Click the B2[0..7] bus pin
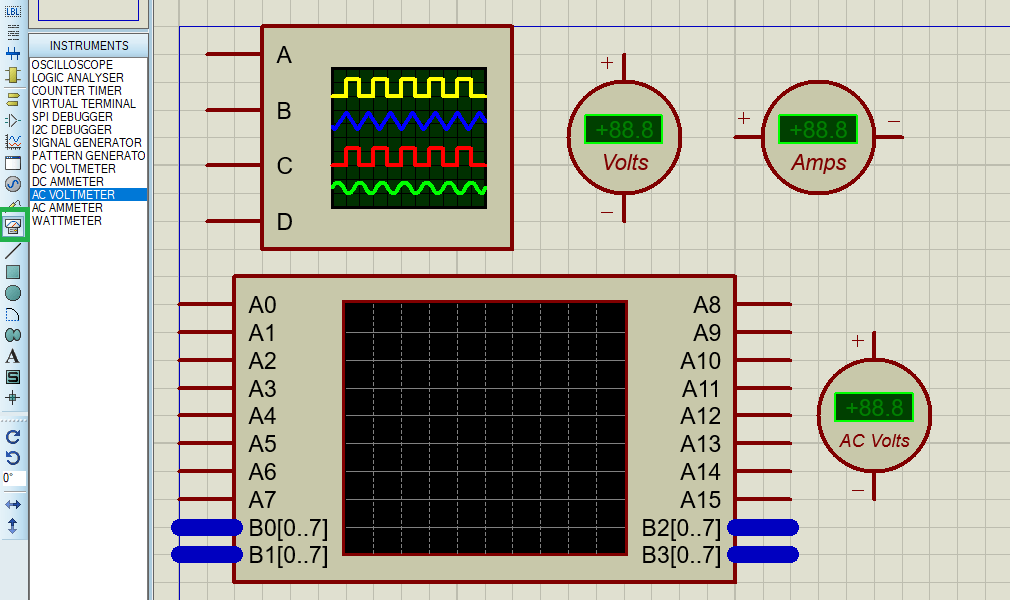Image resolution: width=1010 pixels, height=600 pixels. coord(763,527)
